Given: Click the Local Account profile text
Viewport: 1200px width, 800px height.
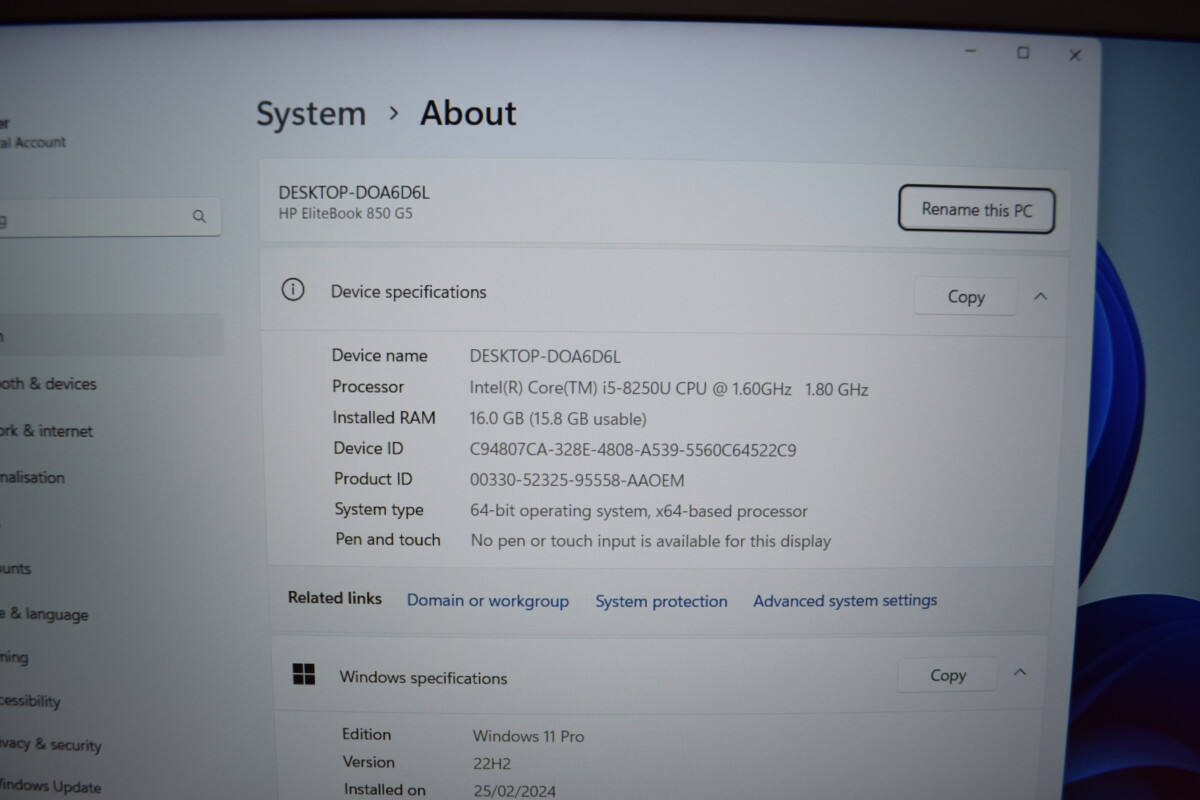Looking at the screenshot, I should [33, 142].
